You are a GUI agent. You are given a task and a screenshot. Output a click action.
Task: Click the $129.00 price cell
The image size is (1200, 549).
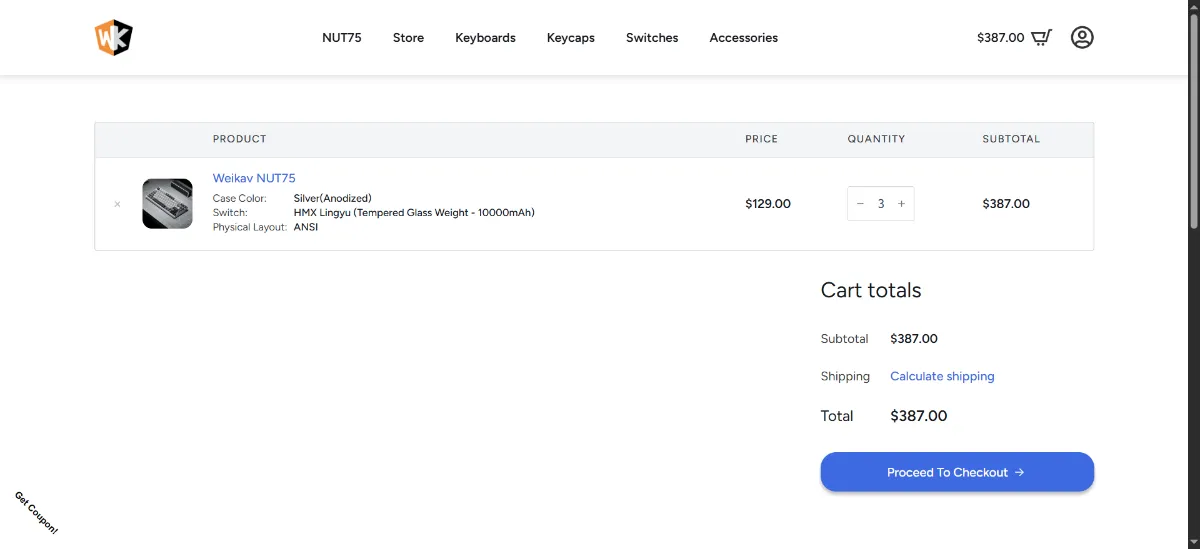[x=768, y=204]
